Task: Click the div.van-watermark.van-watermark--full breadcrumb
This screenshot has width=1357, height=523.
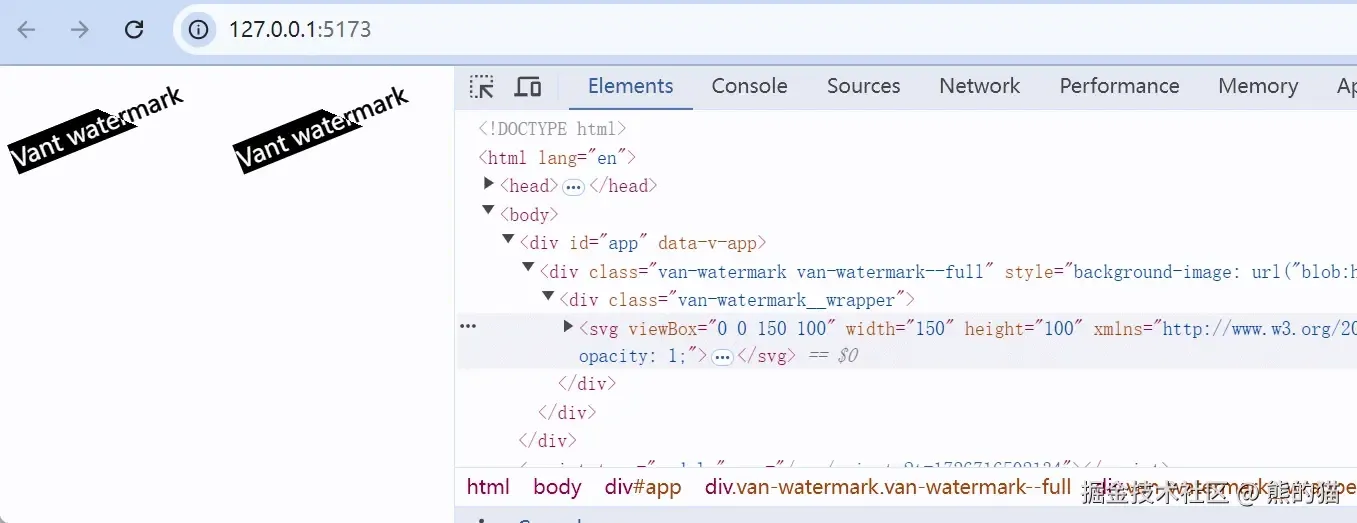Action: click(888, 488)
